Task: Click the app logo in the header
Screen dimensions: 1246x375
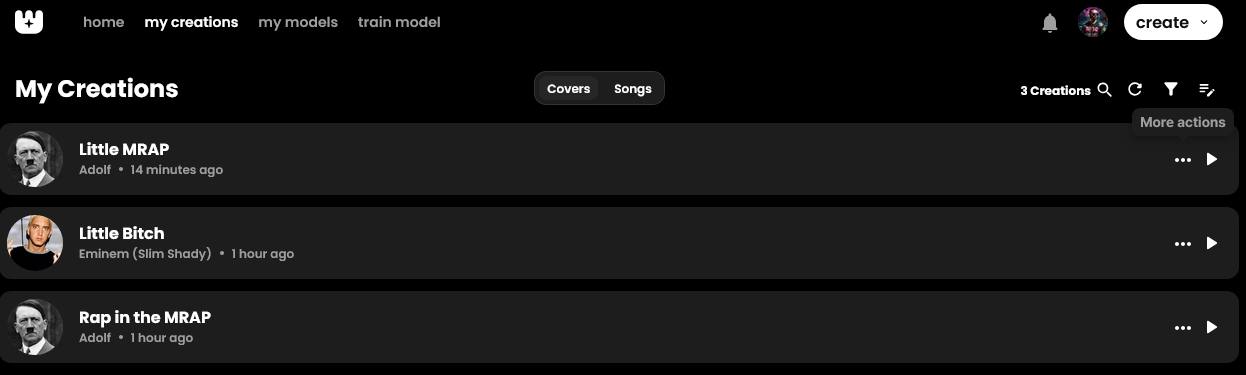Action: pos(29,22)
